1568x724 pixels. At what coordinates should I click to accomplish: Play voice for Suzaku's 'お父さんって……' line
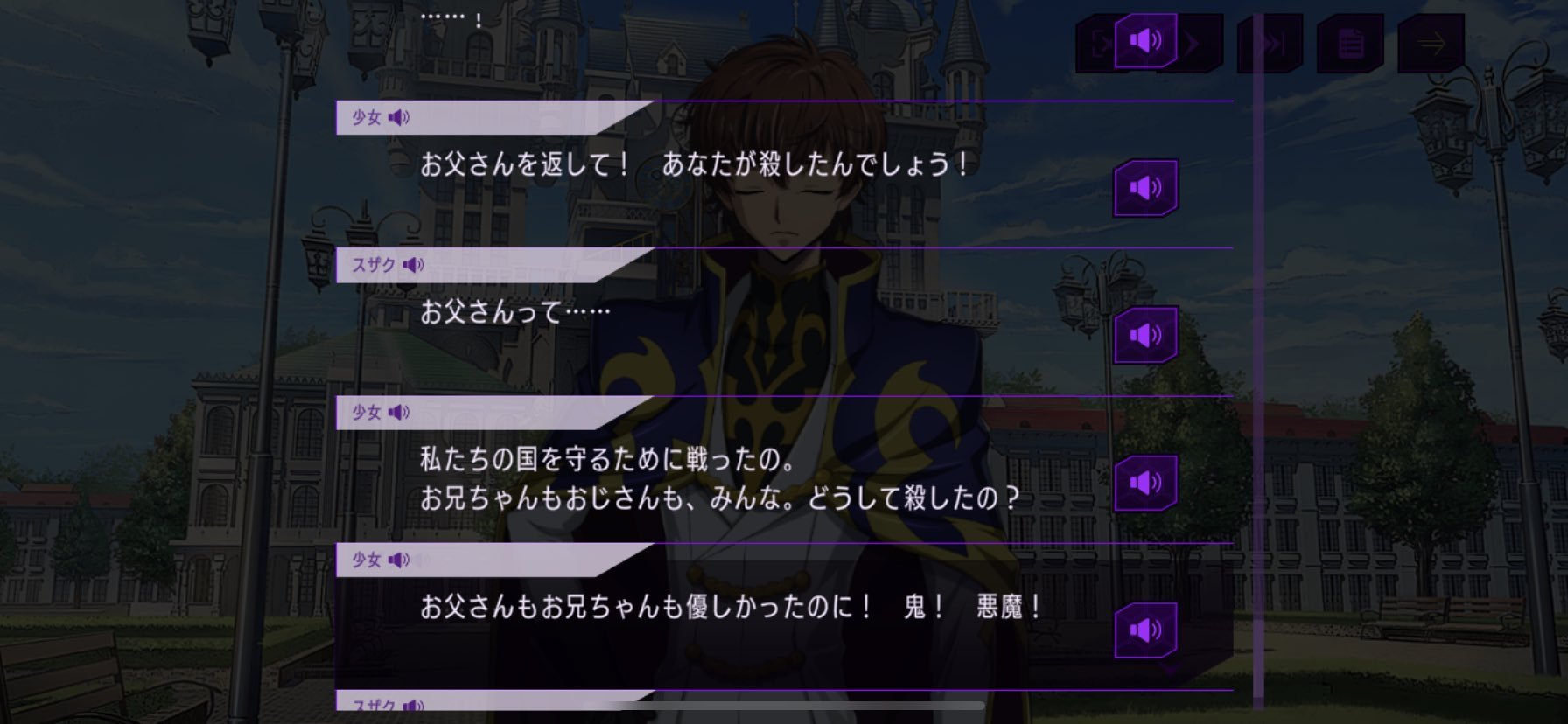click(1145, 335)
